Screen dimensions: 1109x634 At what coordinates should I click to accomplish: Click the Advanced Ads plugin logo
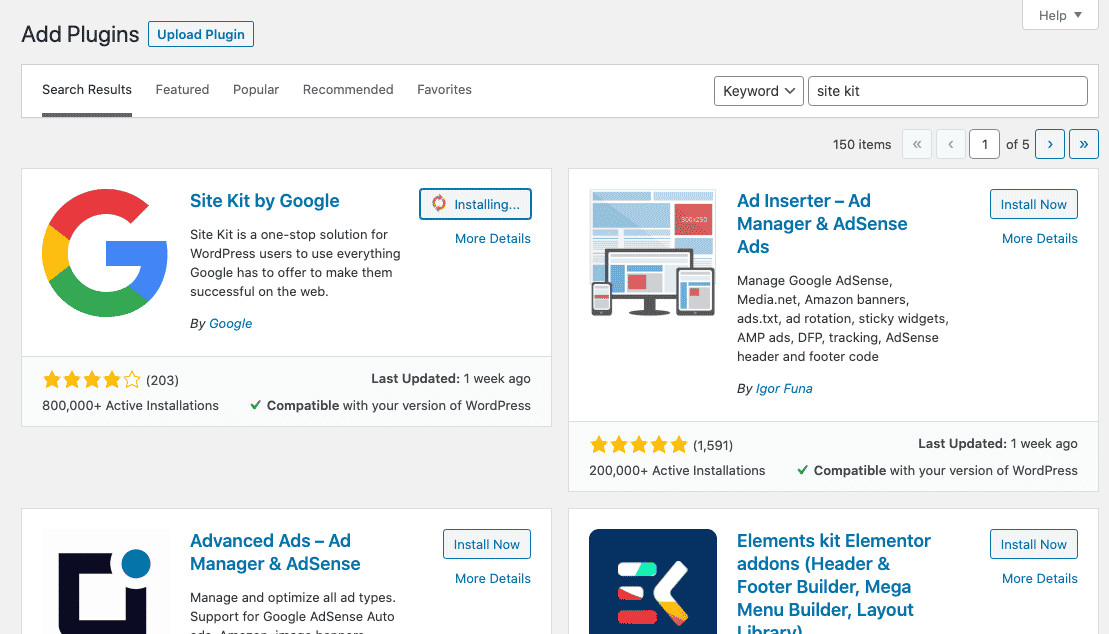coord(104,590)
